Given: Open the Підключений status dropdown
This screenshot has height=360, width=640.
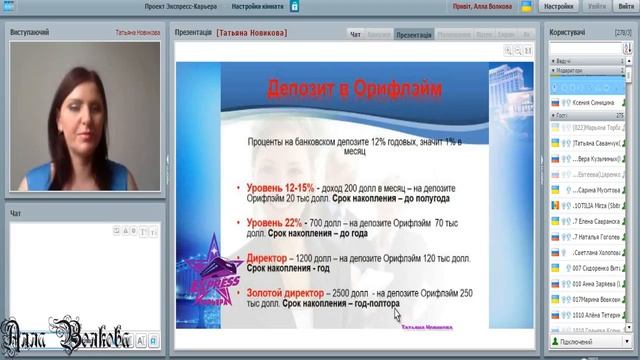Looking at the screenshot, I should point(590,341).
